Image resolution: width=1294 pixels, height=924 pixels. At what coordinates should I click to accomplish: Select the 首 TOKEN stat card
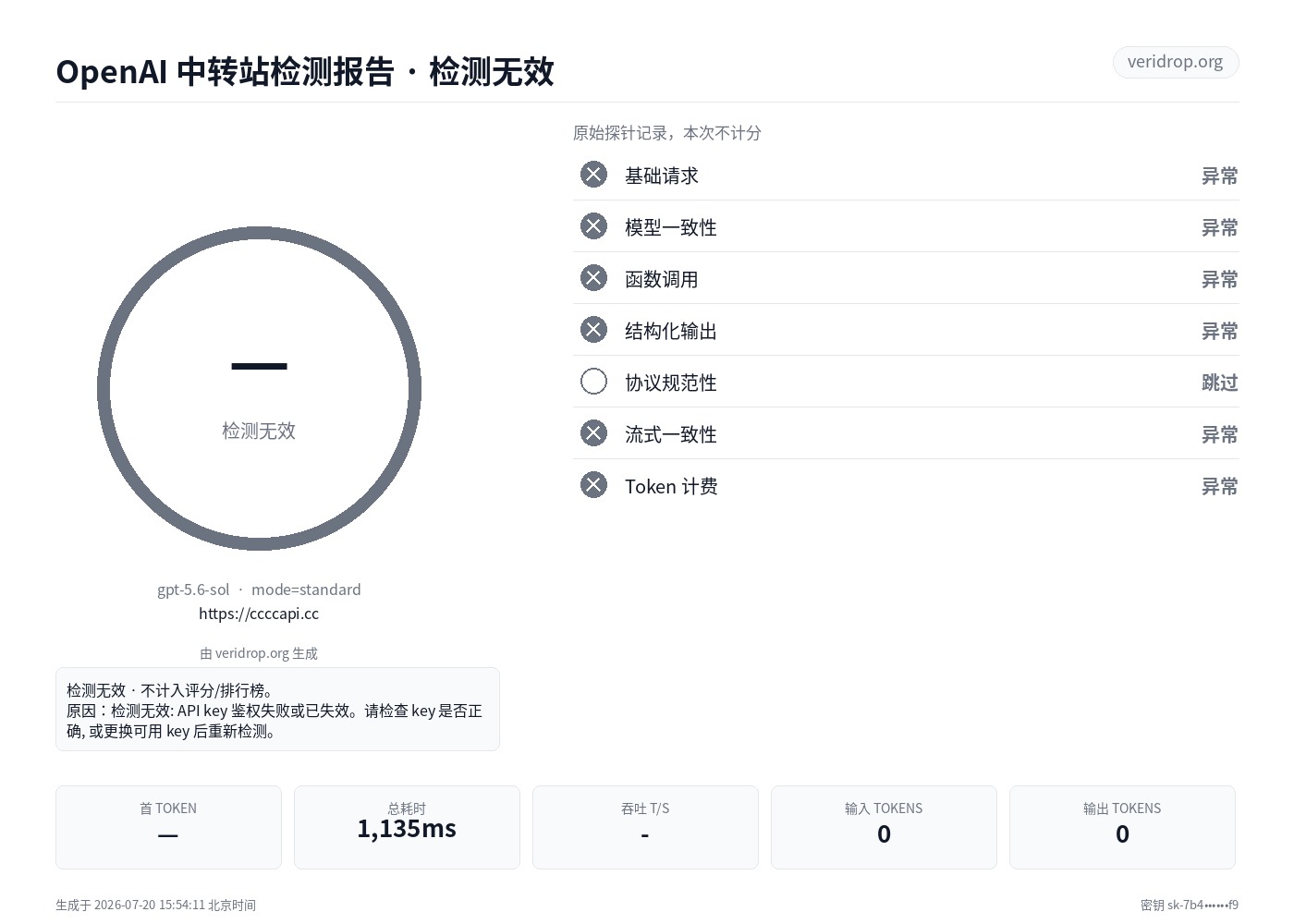(x=168, y=827)
